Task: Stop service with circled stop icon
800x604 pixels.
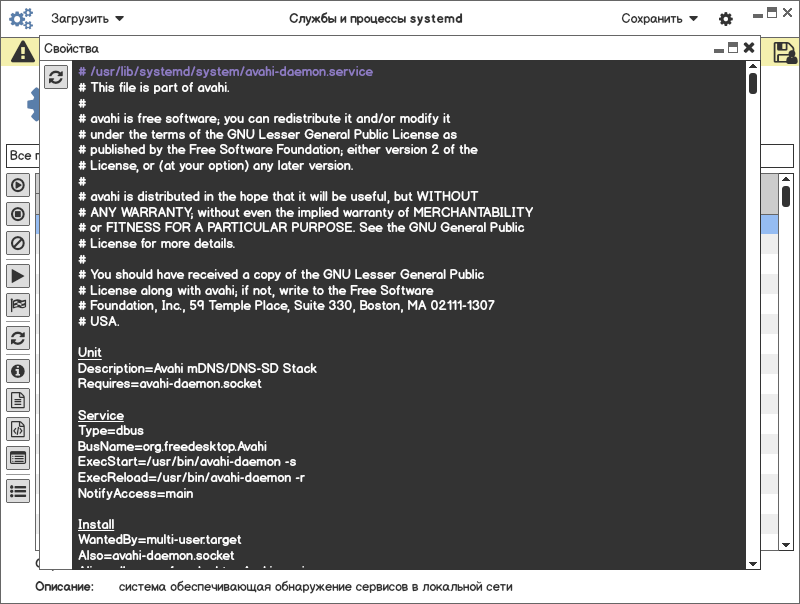Action: coord(18,214)
